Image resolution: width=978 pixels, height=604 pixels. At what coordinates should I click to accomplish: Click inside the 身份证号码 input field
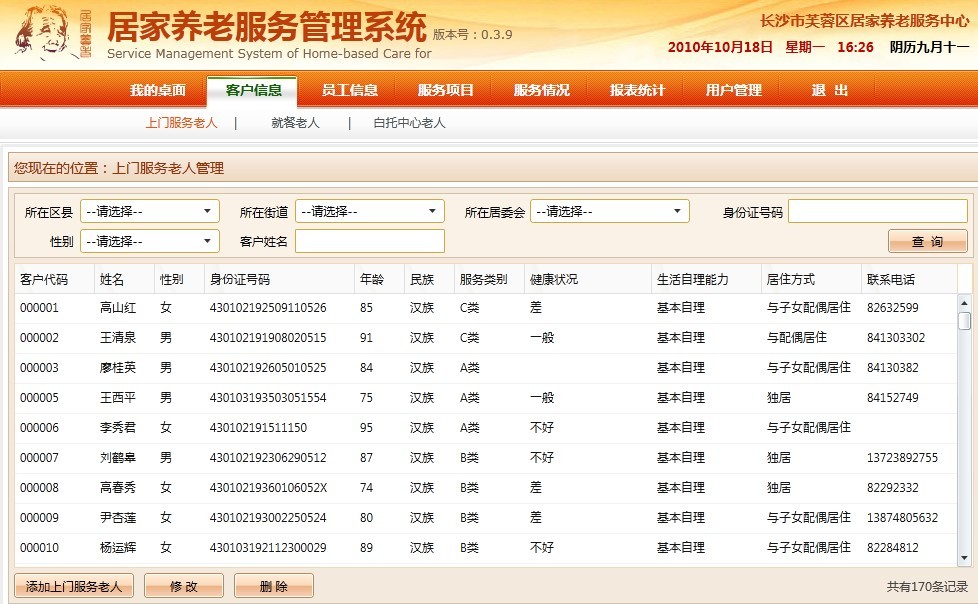[877, 211]
